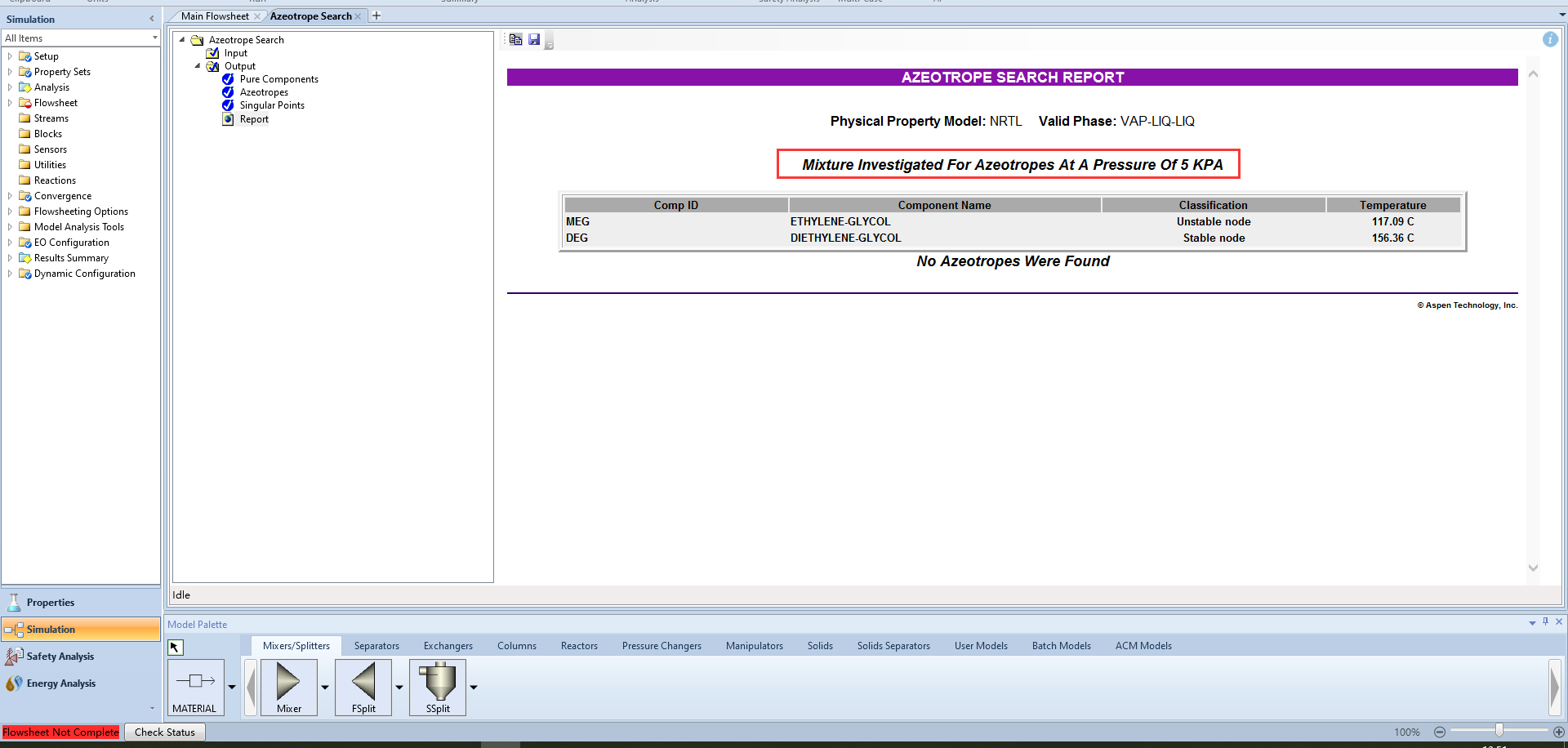Open the Columns palette tab
The width and height of the screenshot is (1568, 748).
(516, 646)
